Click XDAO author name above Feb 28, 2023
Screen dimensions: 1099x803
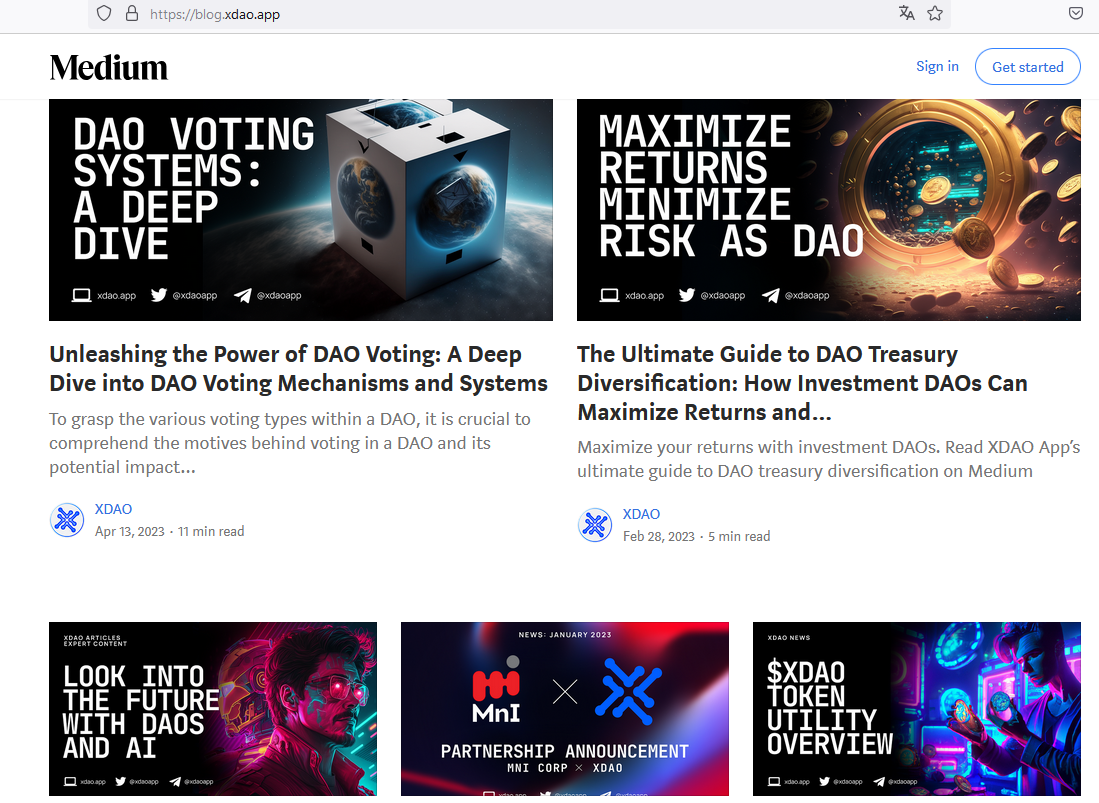[x=641, y=514]
